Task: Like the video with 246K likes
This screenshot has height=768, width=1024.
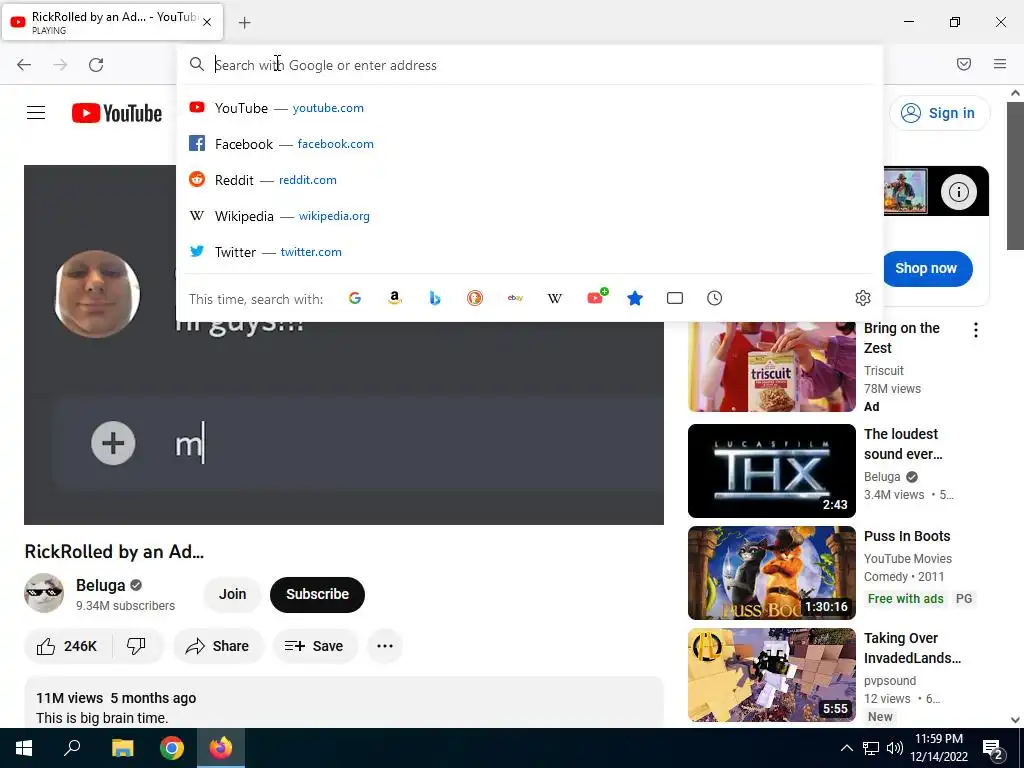Action: click(x=67, y=646)
